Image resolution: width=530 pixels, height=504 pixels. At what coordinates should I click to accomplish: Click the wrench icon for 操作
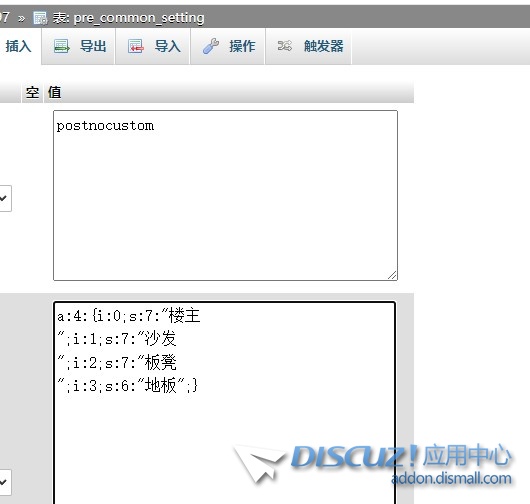211,46
